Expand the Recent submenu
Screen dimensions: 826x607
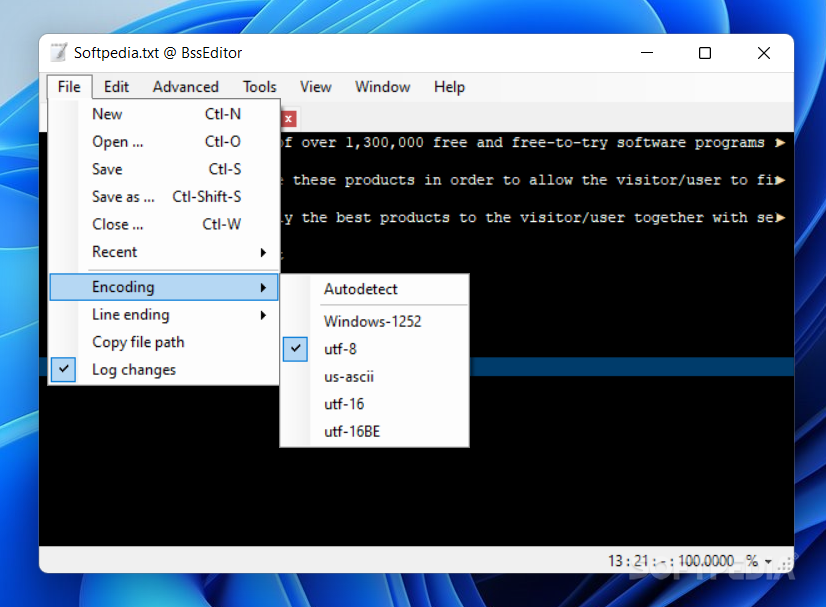coord(164,252)
